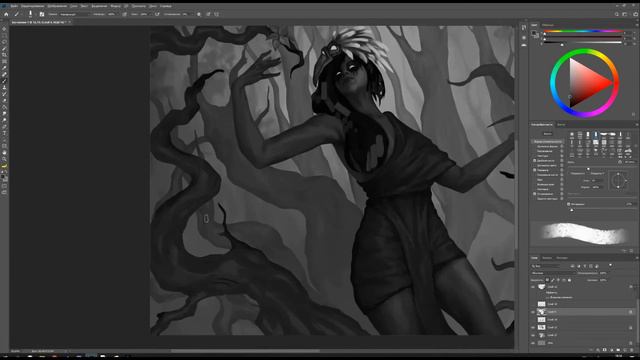Open the layer filter kind dropdown
Viewport: 640px width, 360px height.
coord(545,266)
